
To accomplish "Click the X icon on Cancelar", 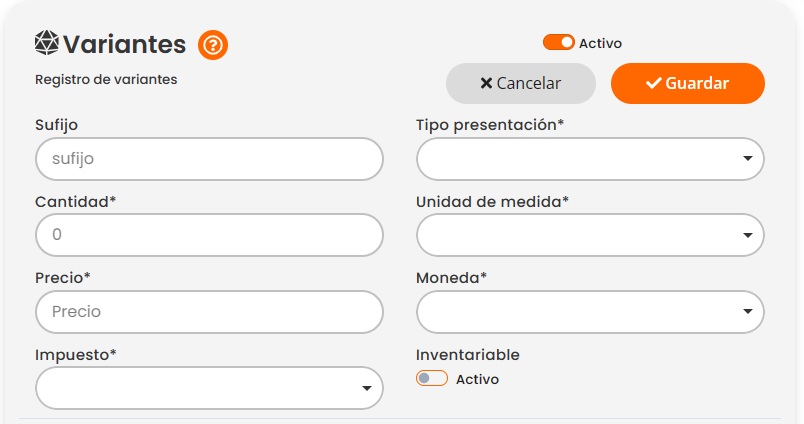I will click(486, 83).
